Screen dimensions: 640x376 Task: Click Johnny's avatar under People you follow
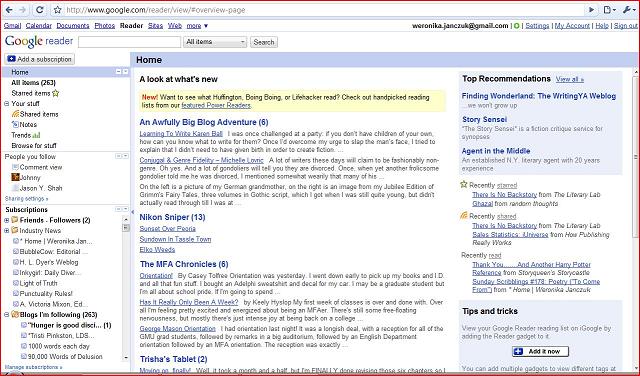pos(16,177)
